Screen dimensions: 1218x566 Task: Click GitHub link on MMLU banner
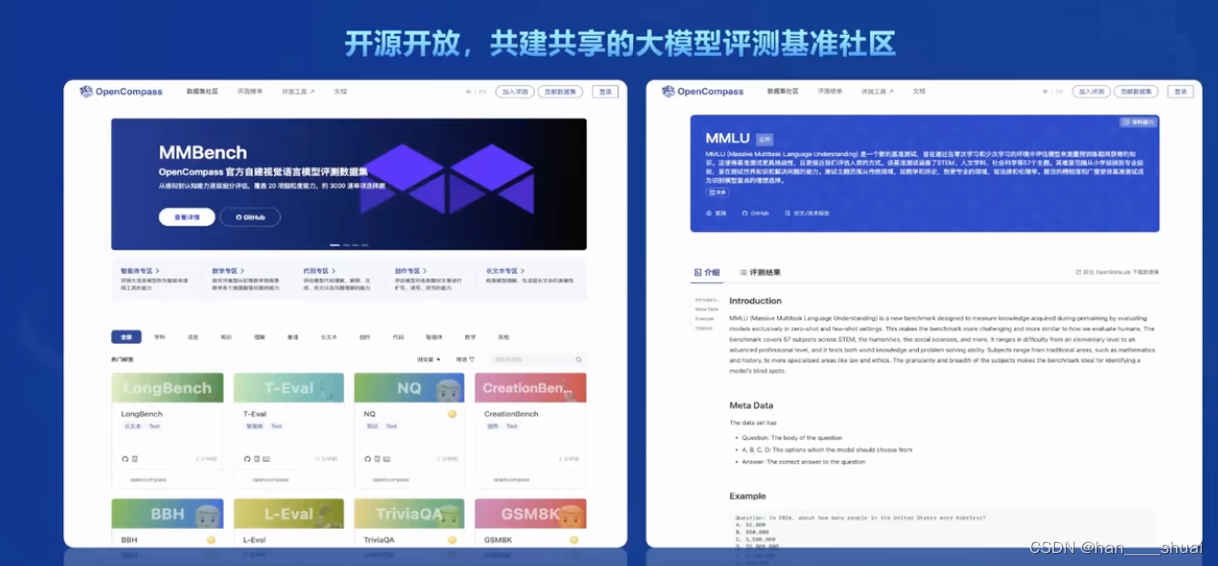tap(756, 213)
